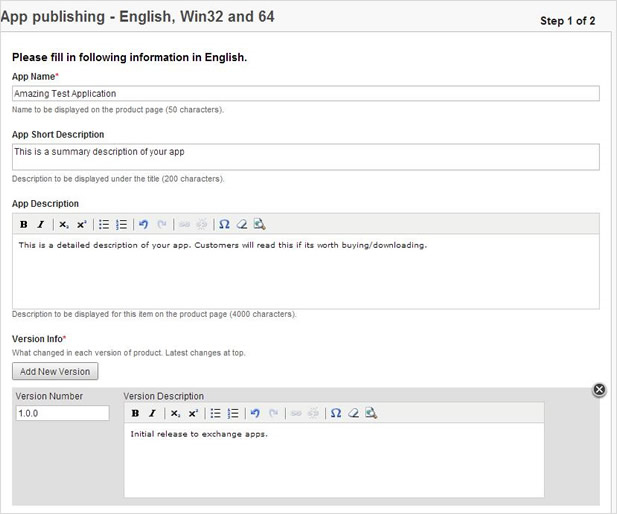Apply subscript in App Description editor
Viewport: 617px width, 514px height.
(63, 224)
